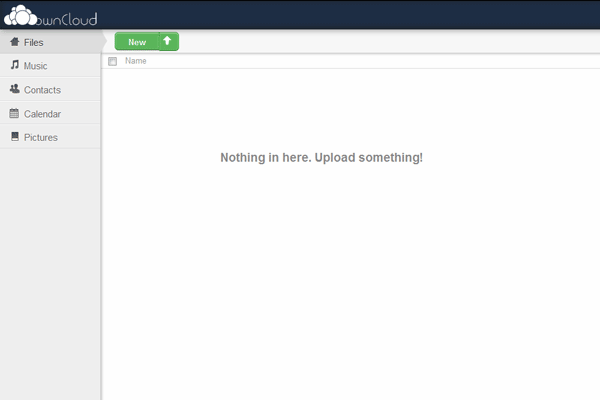The height and width of the screenshot is (400, 600).
Task: Click the Name column header
Action: coord(136,62)
